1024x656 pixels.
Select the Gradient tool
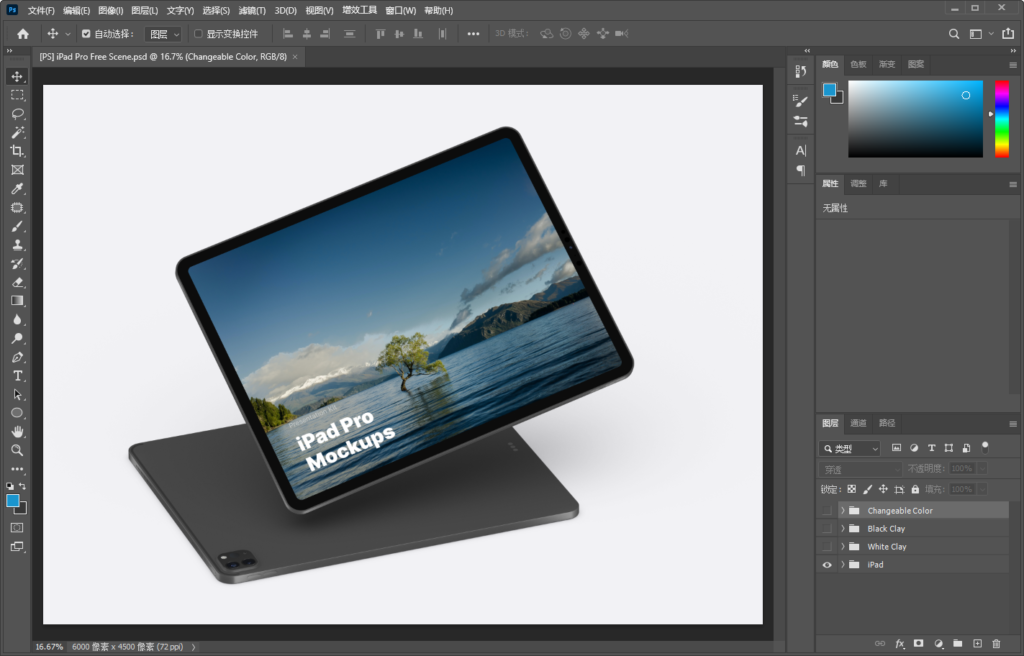(17, 301)
